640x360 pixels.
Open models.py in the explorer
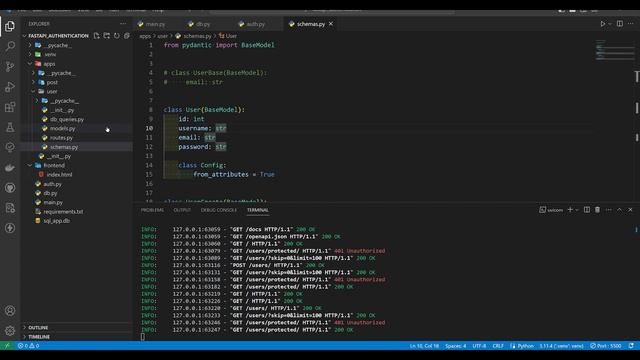coord(62,129)
